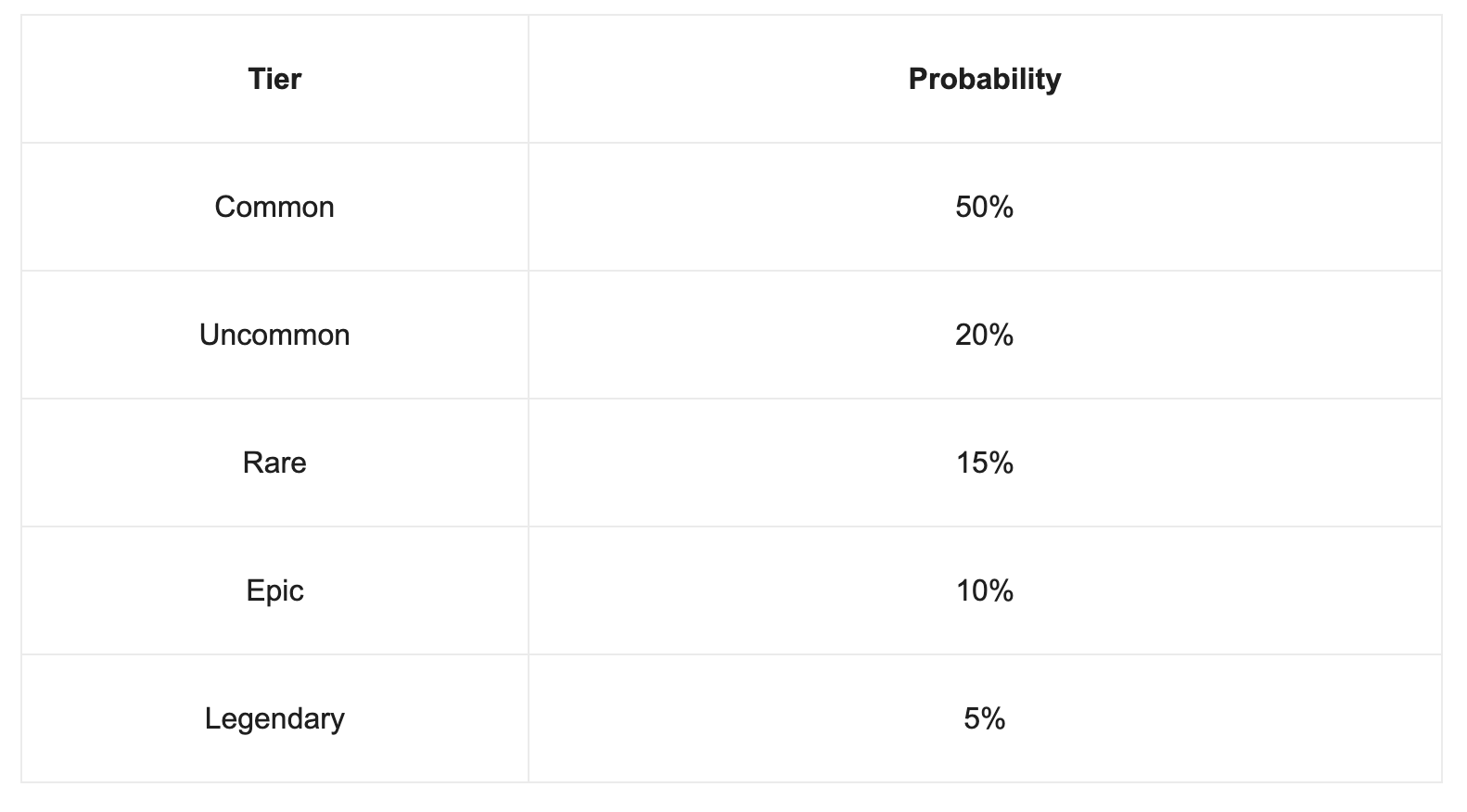Click the 50% probability cell
Viewport: 1467px width, 812px height.
[x=984, y=207]
